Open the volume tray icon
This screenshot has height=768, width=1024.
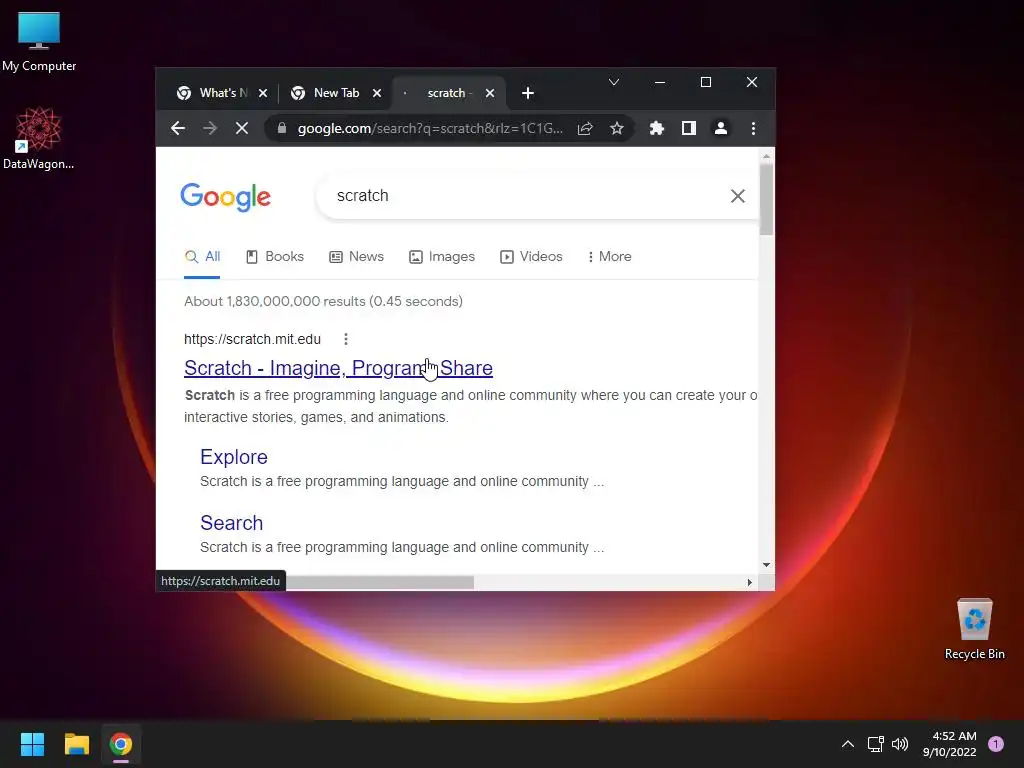click(900, 744)
